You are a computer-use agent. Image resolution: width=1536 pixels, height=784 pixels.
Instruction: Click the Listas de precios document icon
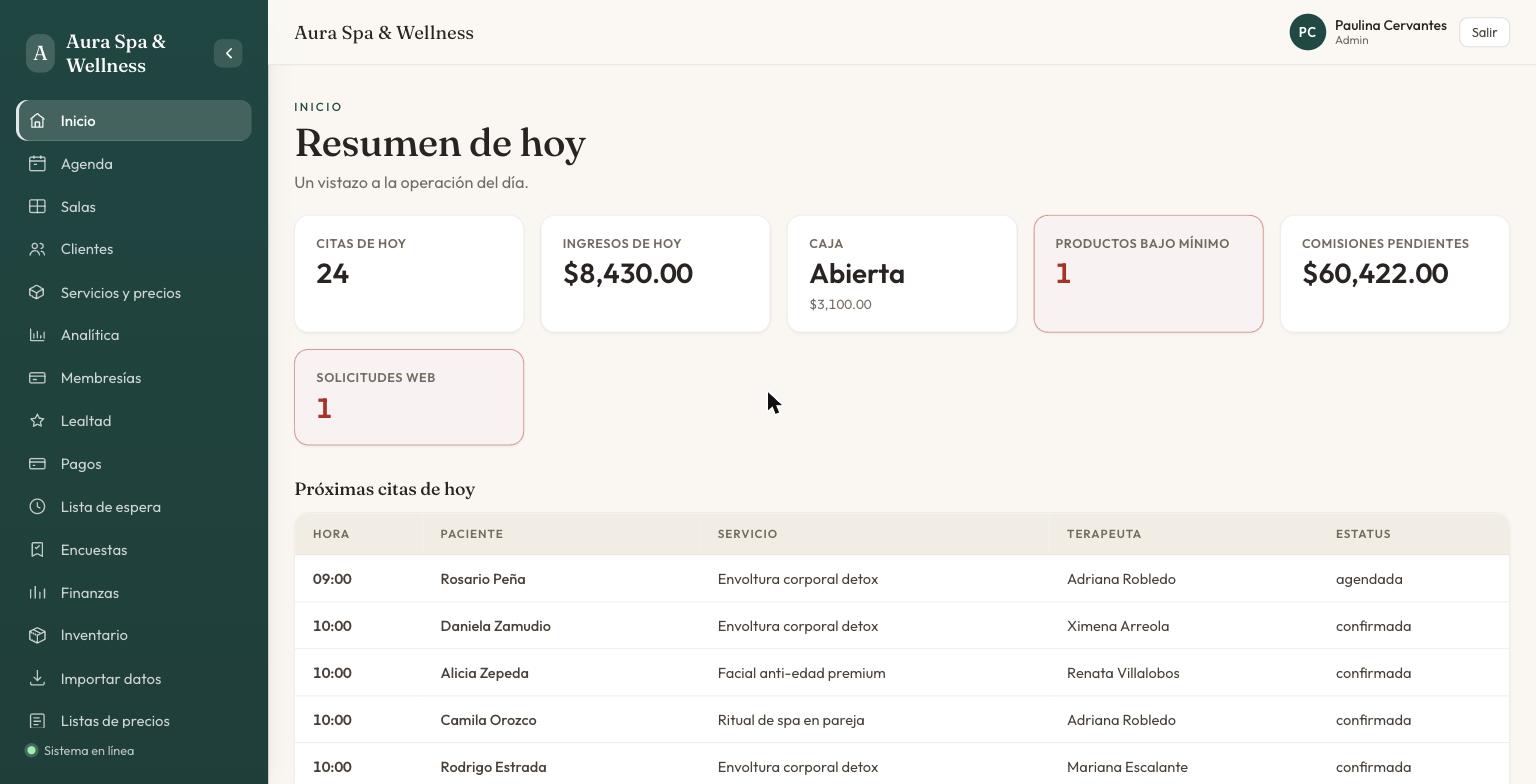point(37,721)
